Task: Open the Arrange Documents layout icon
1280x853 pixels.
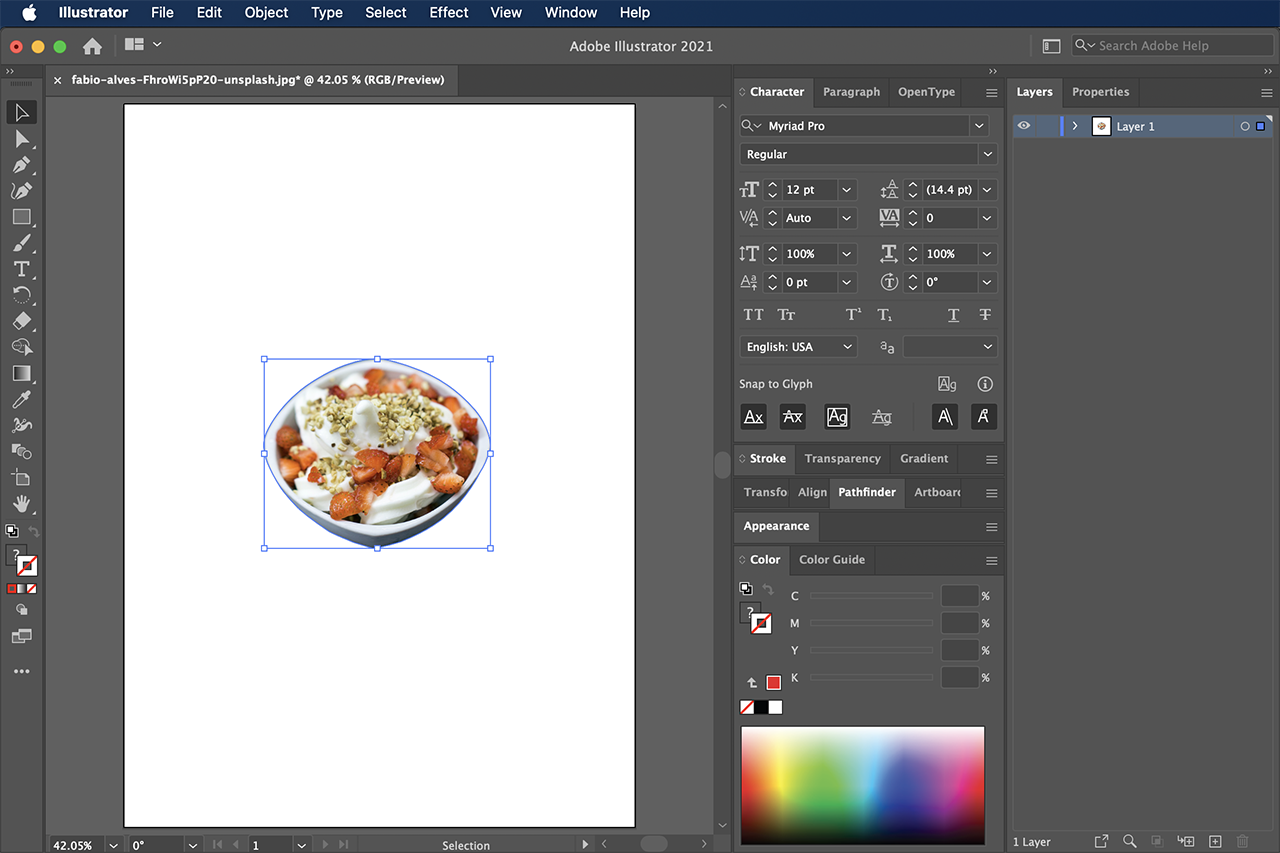Action: pyautogui.click(x=134, y=45)
